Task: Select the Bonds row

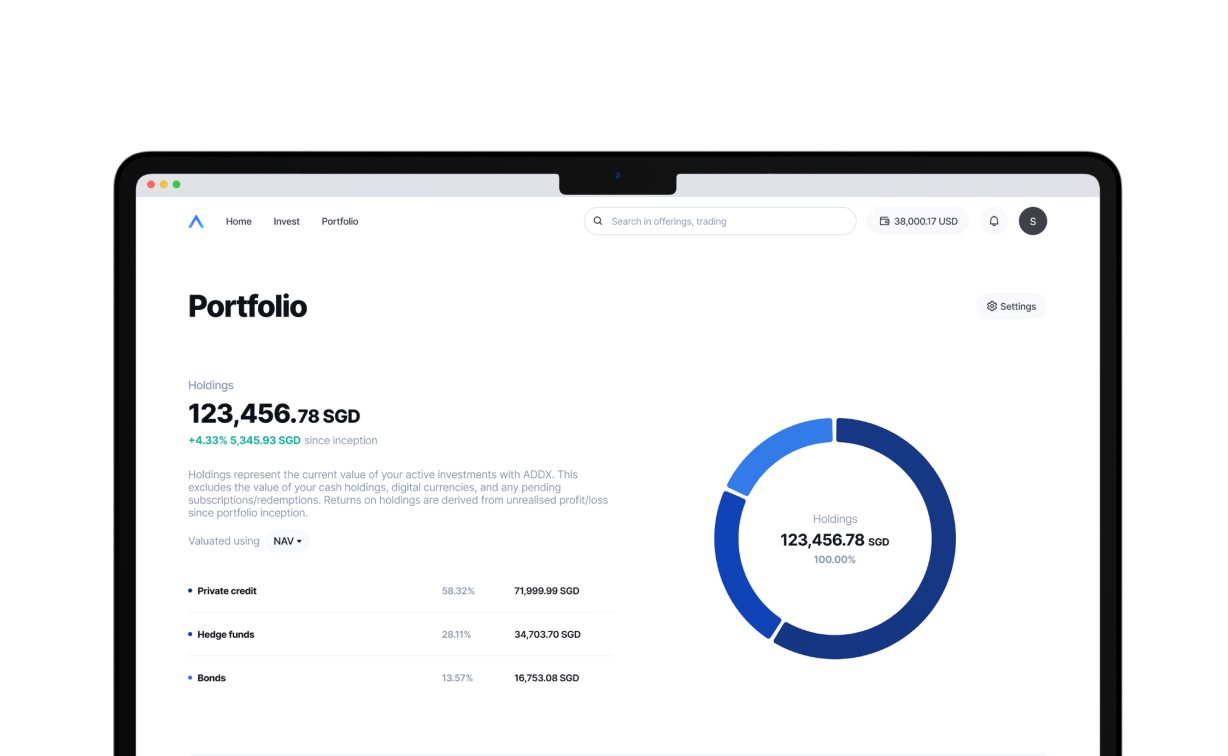Action: coord(400,678)
